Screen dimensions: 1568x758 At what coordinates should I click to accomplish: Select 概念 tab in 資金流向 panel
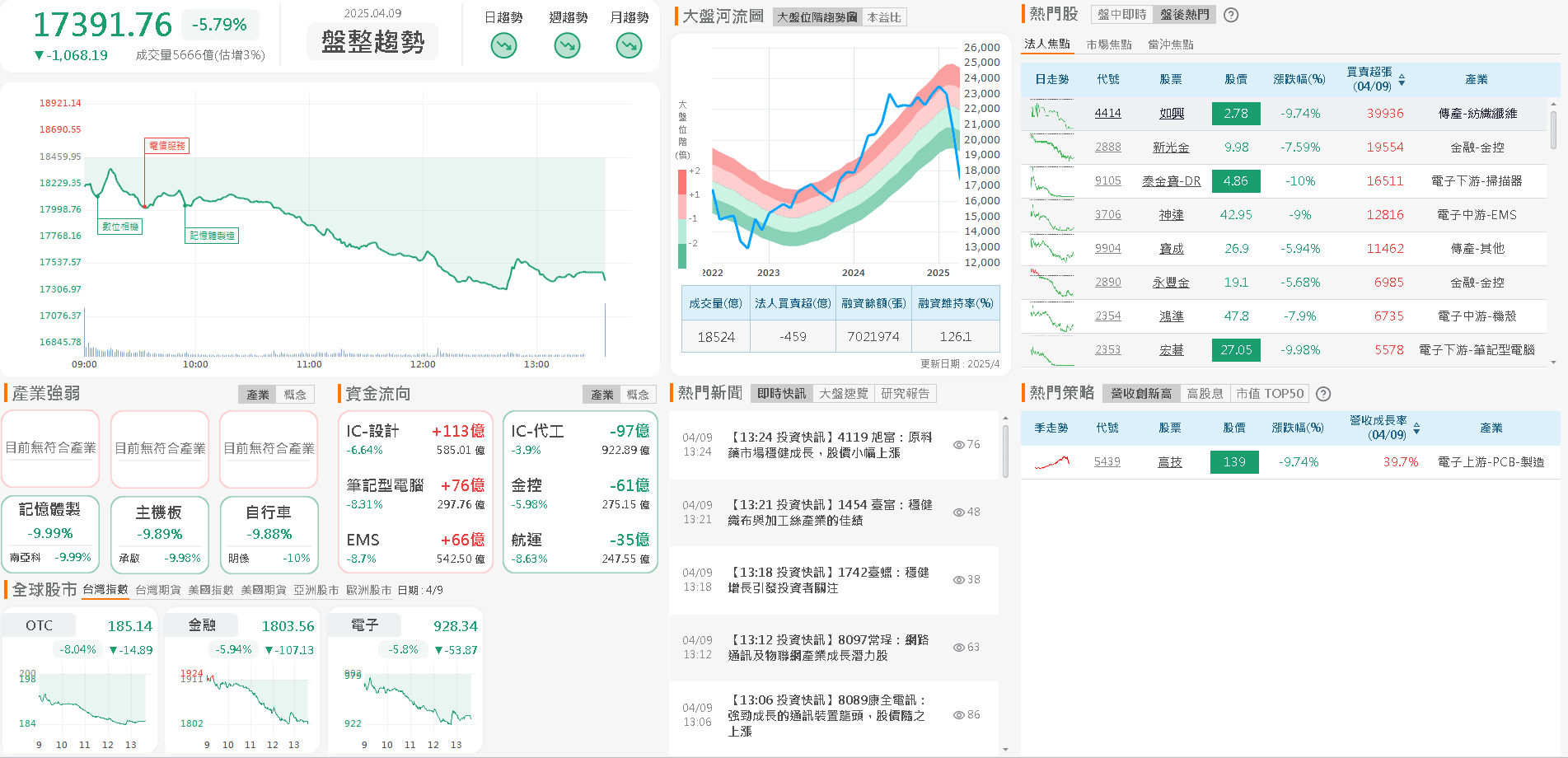638,395
